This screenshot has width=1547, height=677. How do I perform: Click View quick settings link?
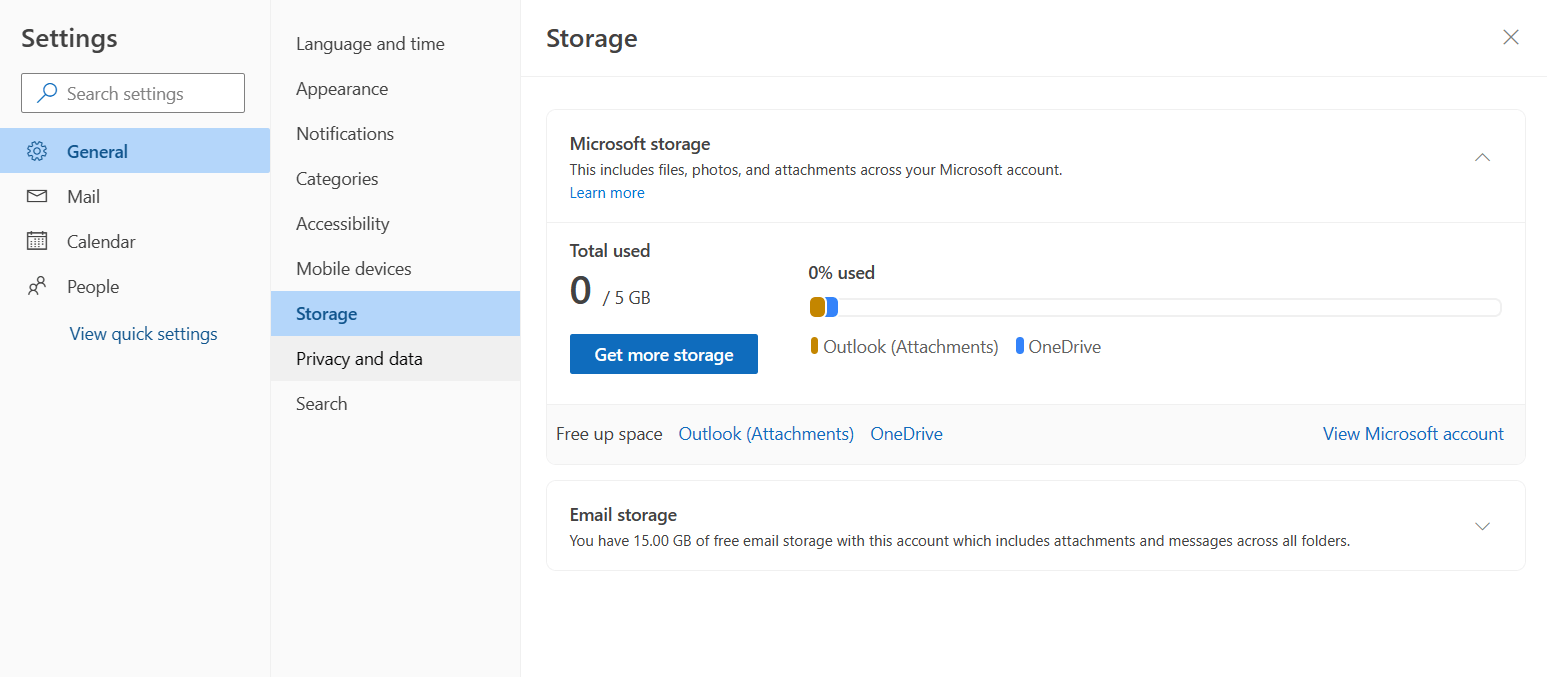coord(143,334)
